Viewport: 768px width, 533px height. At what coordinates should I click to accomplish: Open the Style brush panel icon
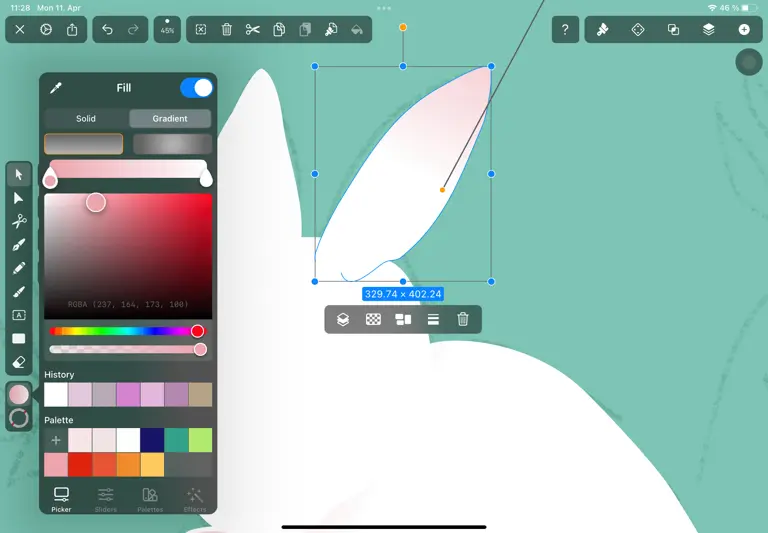coord(602,30)
